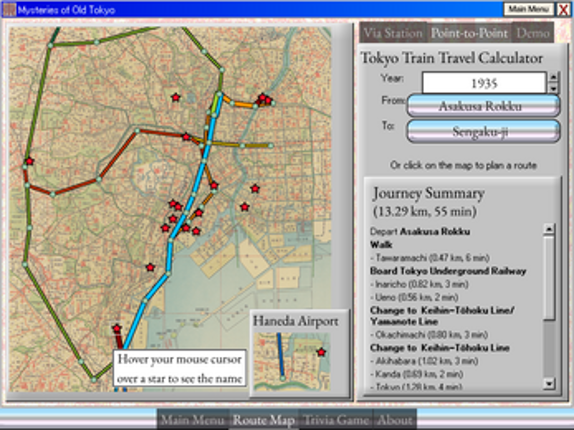Click 'Kanda (0.69 km, 2 min)' entry
The height and width of the screenshot is (430, 574).
[x=416, y=374]
